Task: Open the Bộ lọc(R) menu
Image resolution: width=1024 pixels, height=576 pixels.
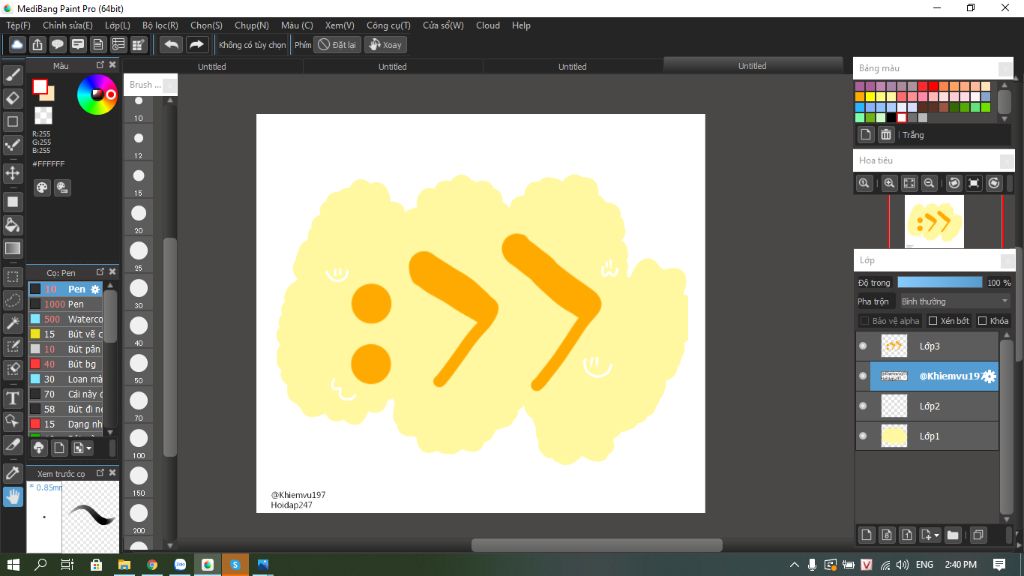Action: pos(160,25)
